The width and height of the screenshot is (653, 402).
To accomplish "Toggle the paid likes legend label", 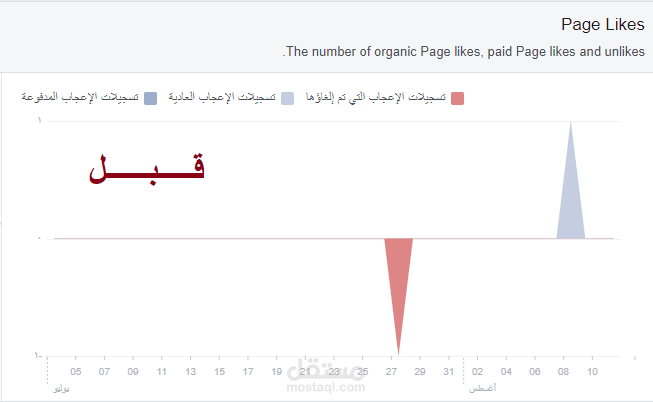I will pyautogui.click(x=80, y=97).
